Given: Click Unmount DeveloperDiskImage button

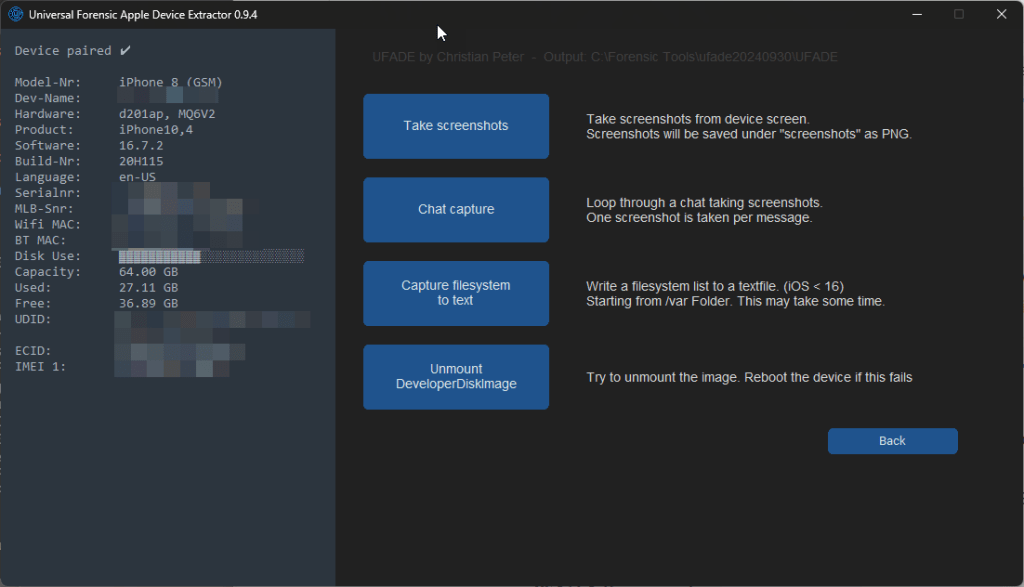Looking at the screenshot, I should point(456,377).
